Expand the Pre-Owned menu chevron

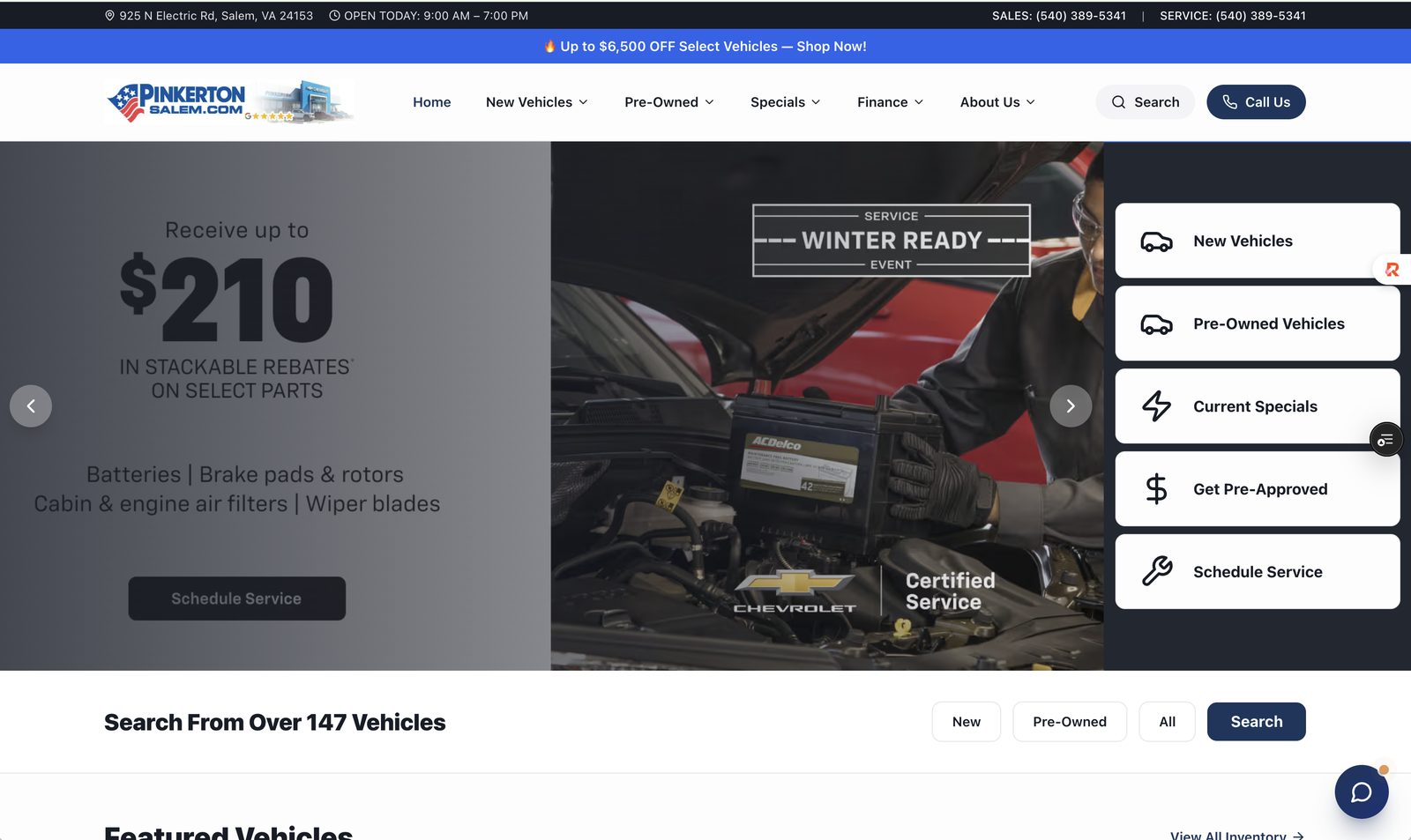click(x=709, y=102)
